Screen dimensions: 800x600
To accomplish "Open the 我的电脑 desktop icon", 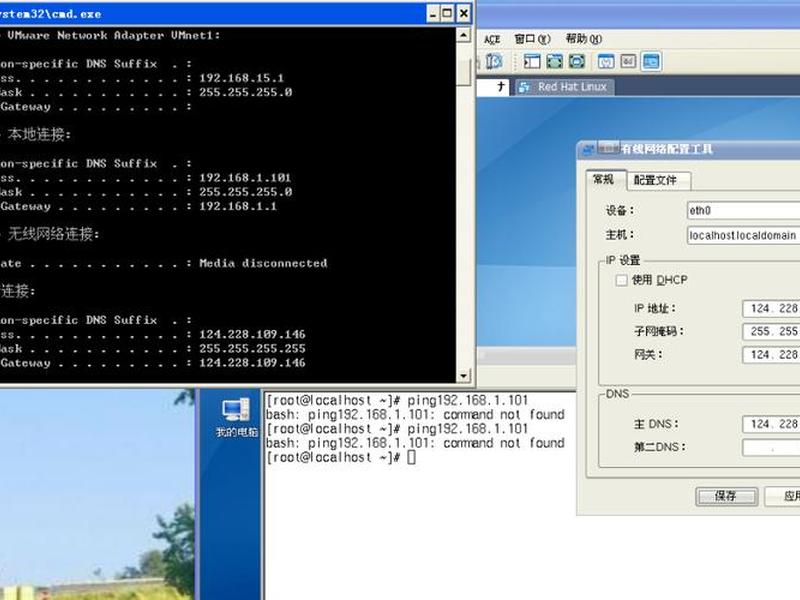I will [236, 417].
